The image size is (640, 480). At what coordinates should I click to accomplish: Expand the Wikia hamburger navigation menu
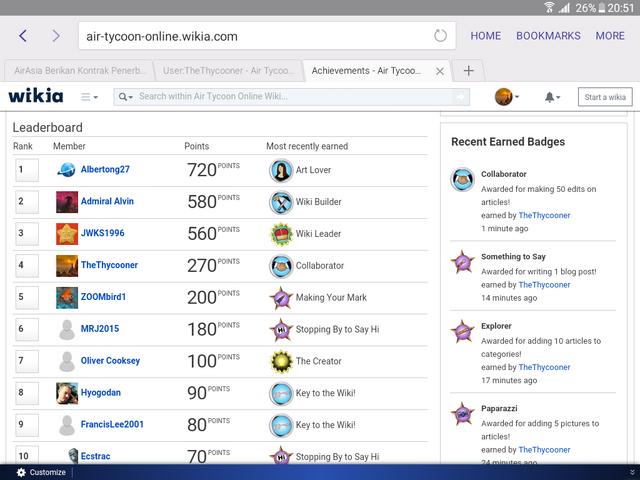pos(89,97)
